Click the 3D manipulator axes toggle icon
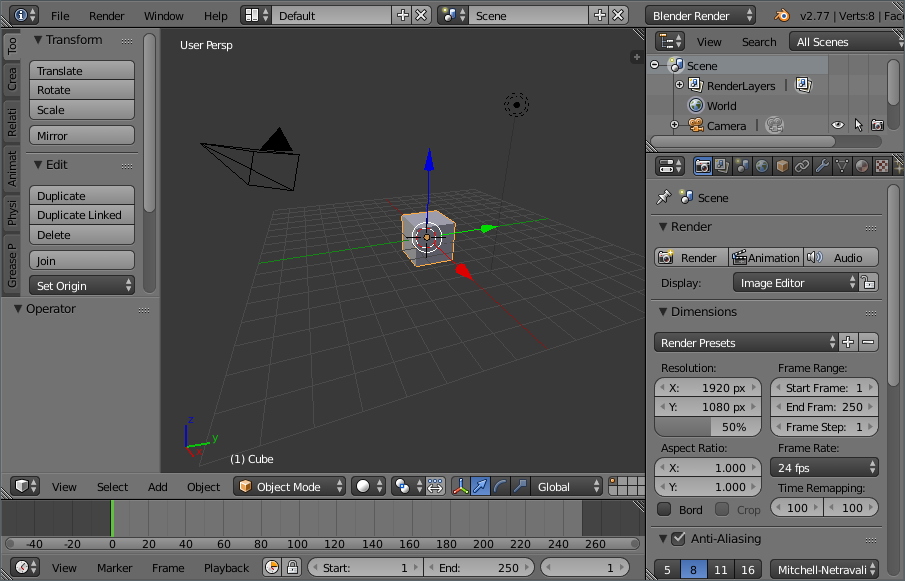This screenshot has height=581, width=905. click(x=461, y=486)
